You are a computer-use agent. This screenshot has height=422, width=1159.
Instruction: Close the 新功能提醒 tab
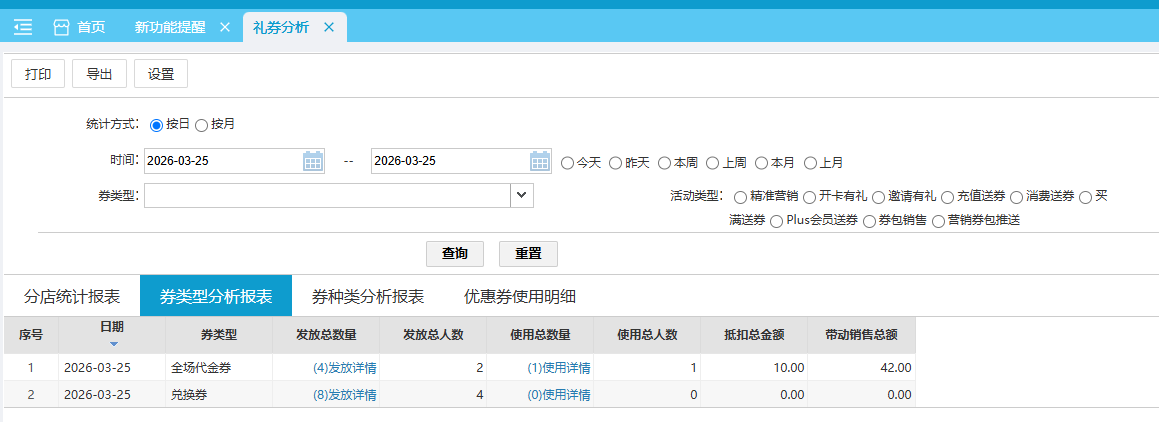click(224, 27)
